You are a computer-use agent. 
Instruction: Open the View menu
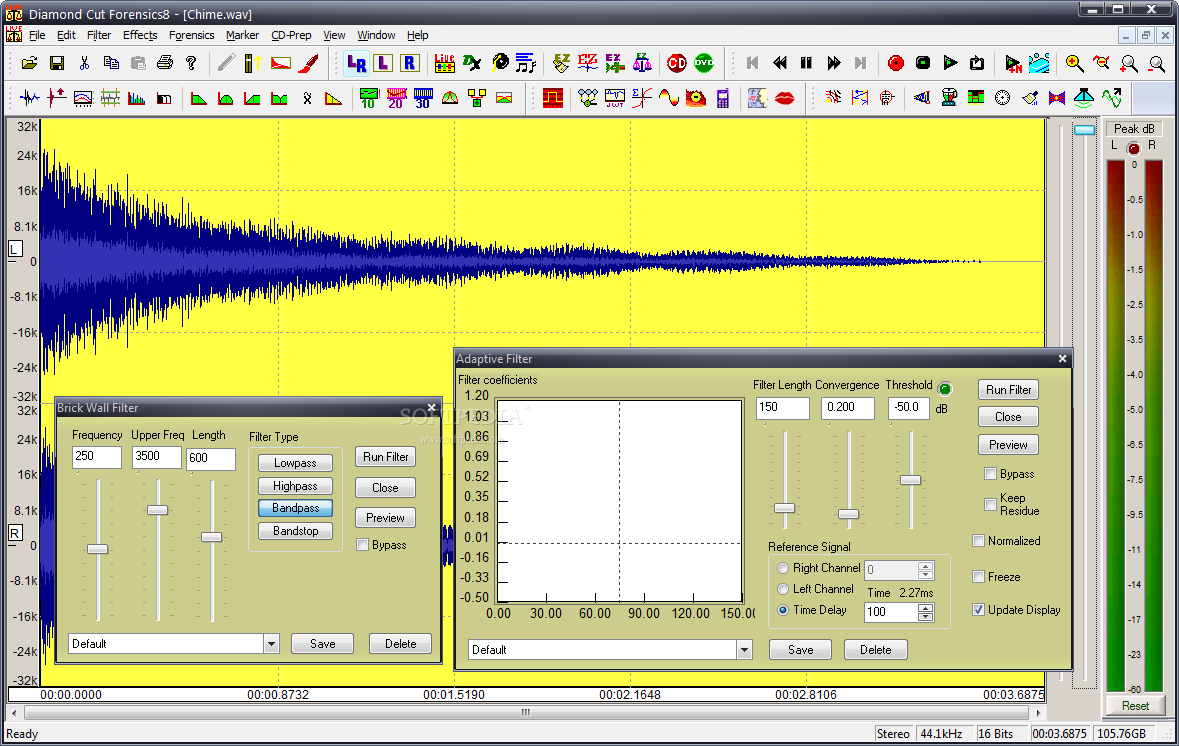(334, 35)
